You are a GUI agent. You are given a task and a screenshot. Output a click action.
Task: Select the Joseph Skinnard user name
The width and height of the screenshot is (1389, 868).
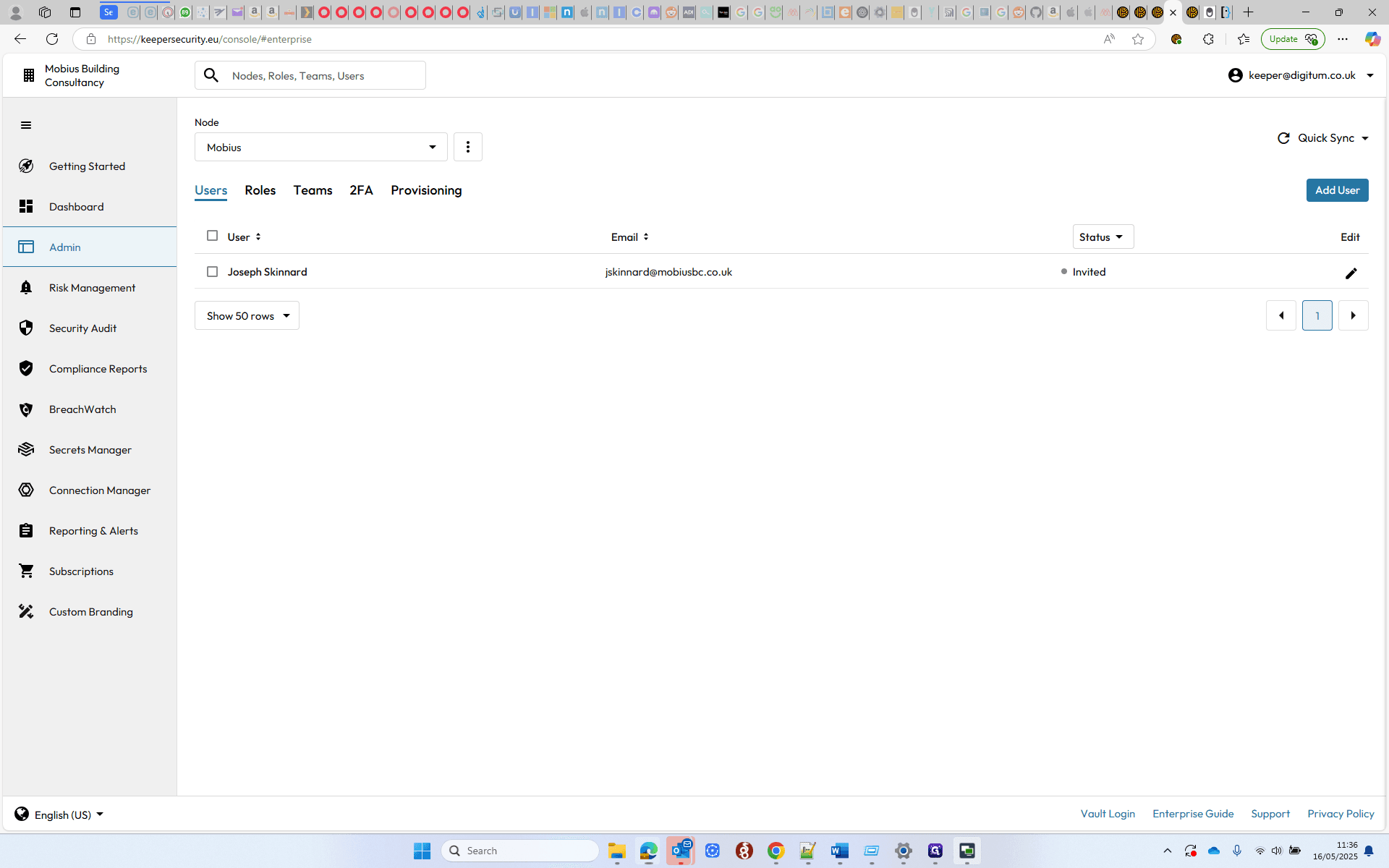267,272
